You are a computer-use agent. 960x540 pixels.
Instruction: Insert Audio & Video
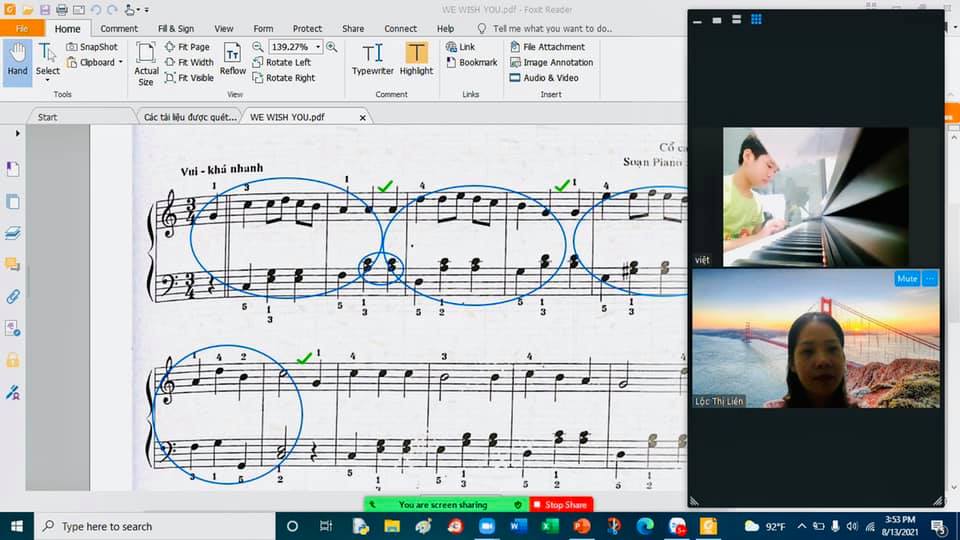pos(544,78)
